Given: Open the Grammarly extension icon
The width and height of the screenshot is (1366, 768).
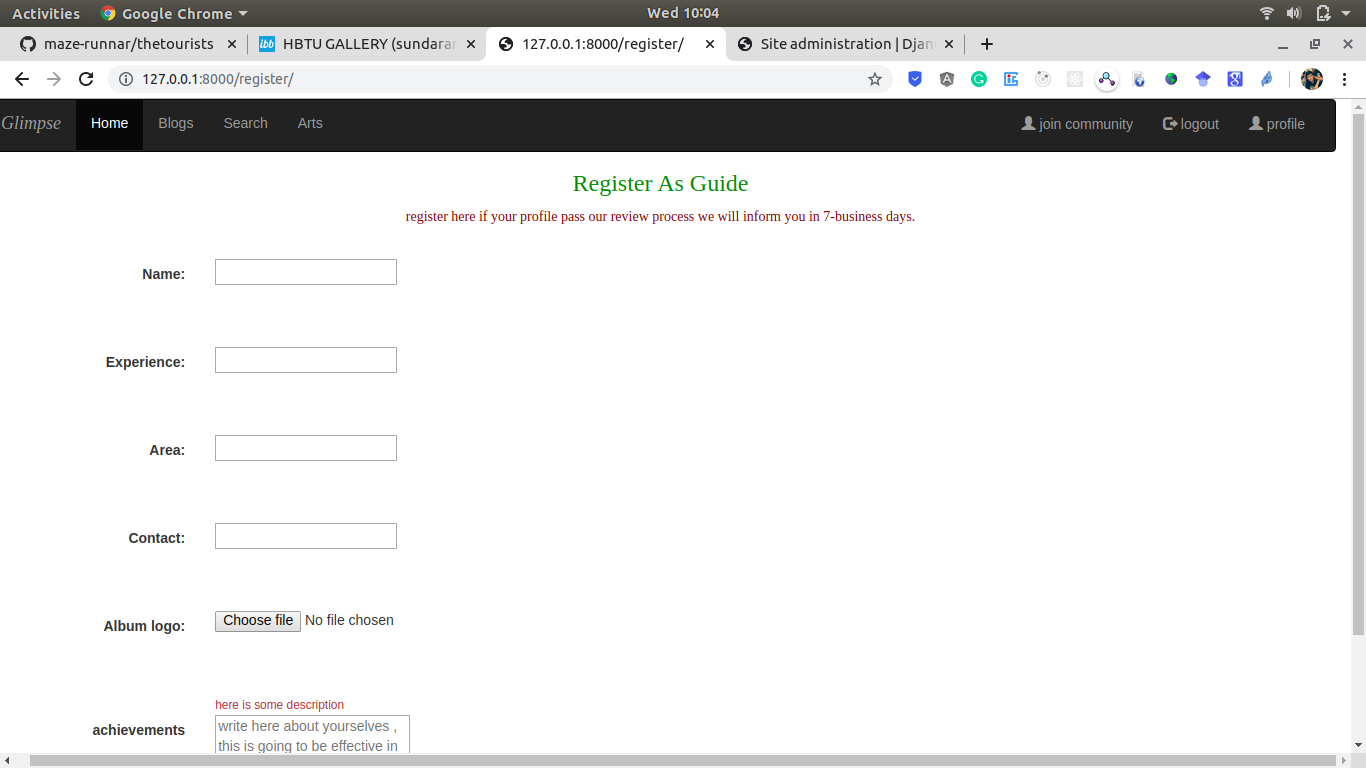Looking at the screenshot, I should click(979, 78).
